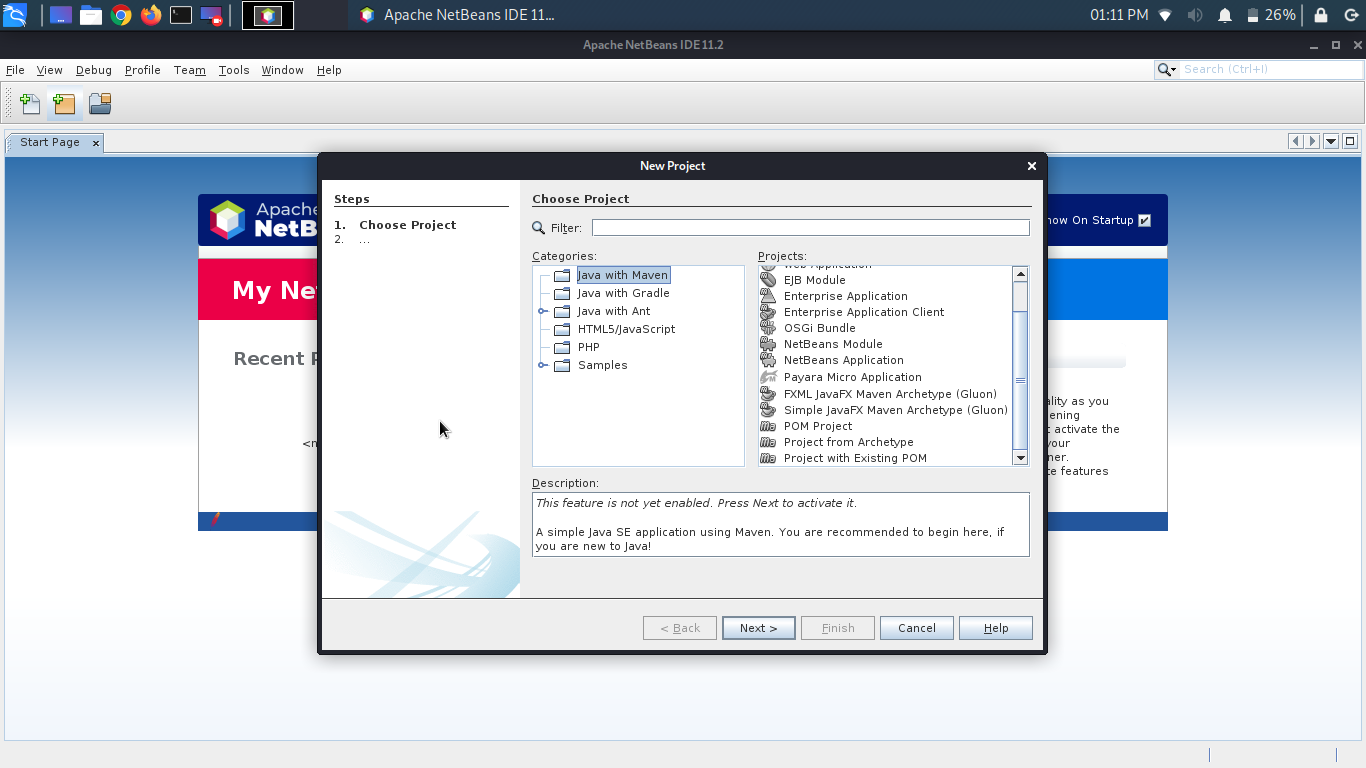Viewport: 1366px width, 768px height.
Task: Click the New File toolbar icon
Action: [30, 103]
